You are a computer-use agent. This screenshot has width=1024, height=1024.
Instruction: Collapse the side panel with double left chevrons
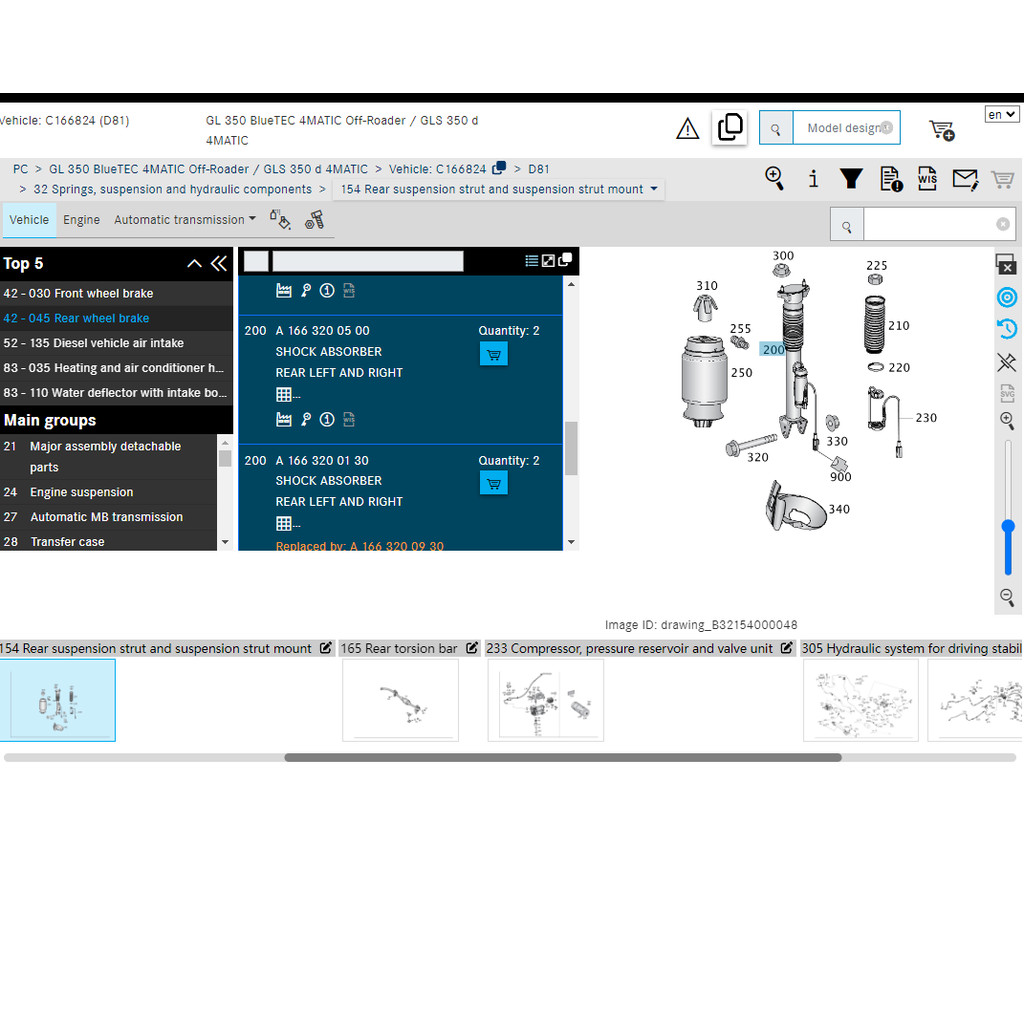219,263
